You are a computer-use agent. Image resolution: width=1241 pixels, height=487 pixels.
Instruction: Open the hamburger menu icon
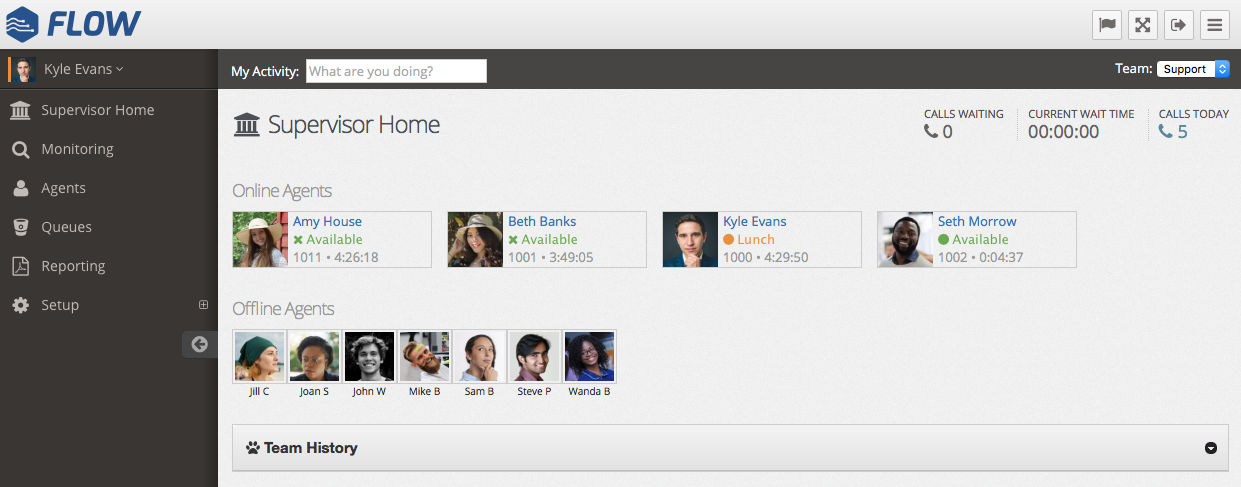point(1215,25)
